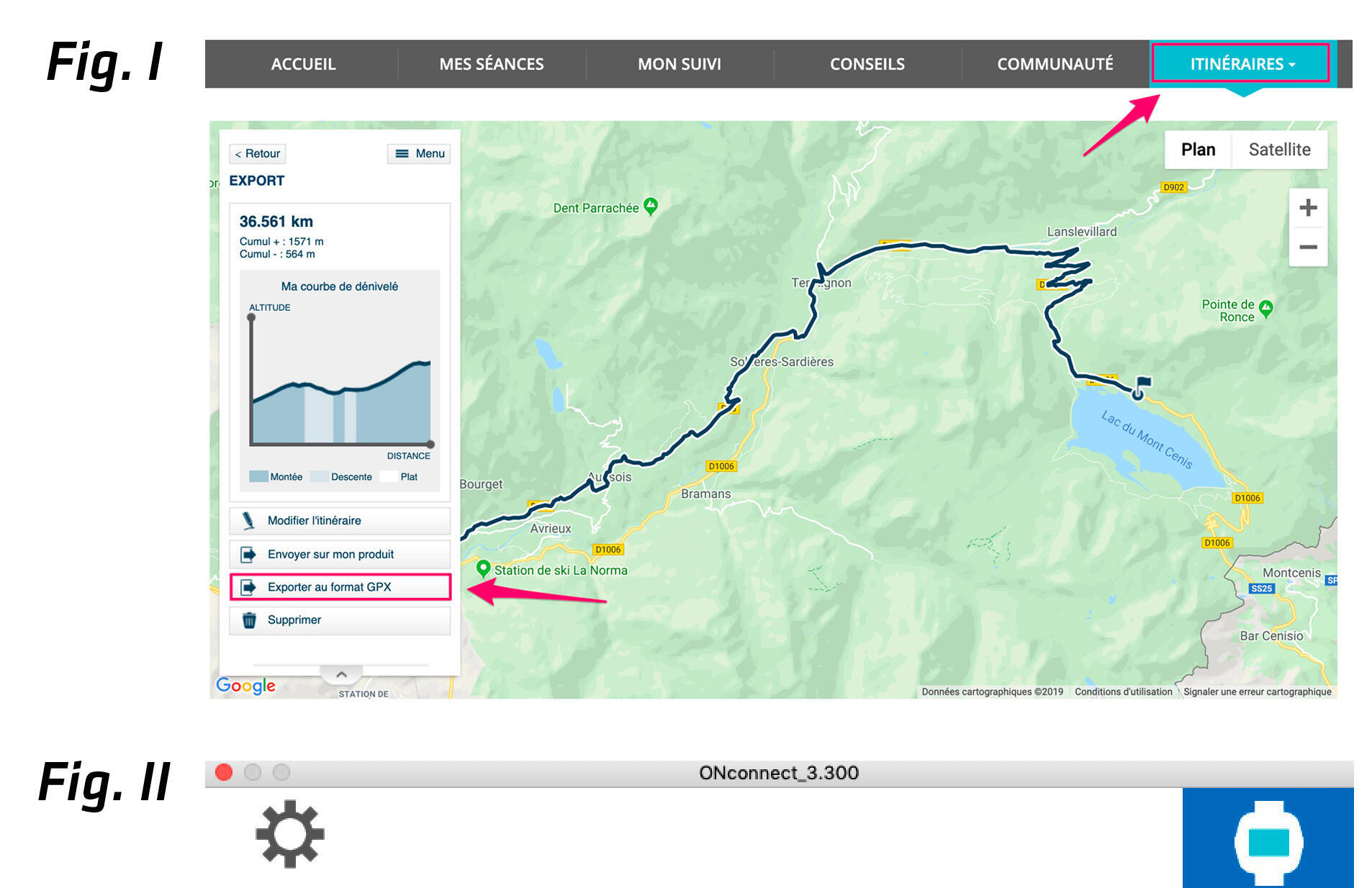1372x888 pixels.
Task: Switch the map to Satellite view
Action: (1279, 150)
